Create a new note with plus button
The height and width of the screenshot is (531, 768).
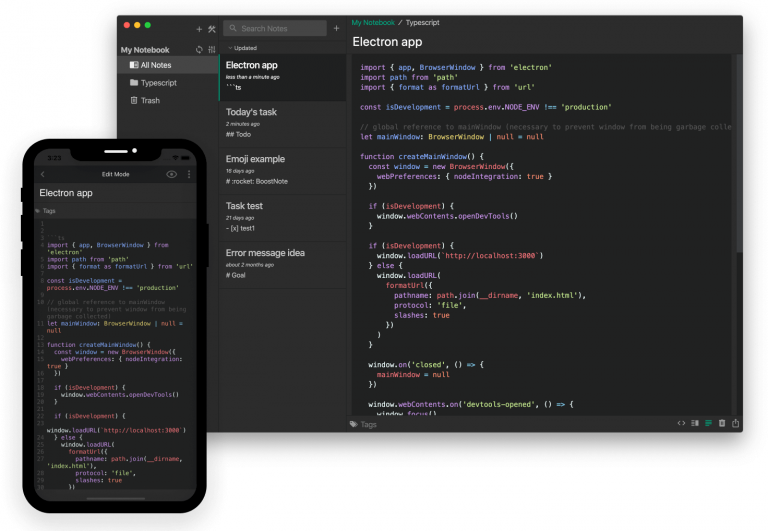(336, 28)
